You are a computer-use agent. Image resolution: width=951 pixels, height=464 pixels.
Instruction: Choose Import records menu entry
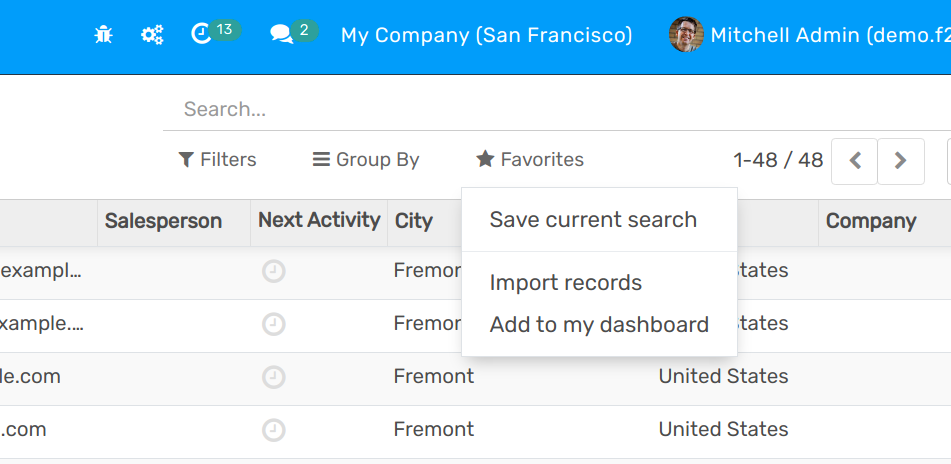(x=566, y=283)
